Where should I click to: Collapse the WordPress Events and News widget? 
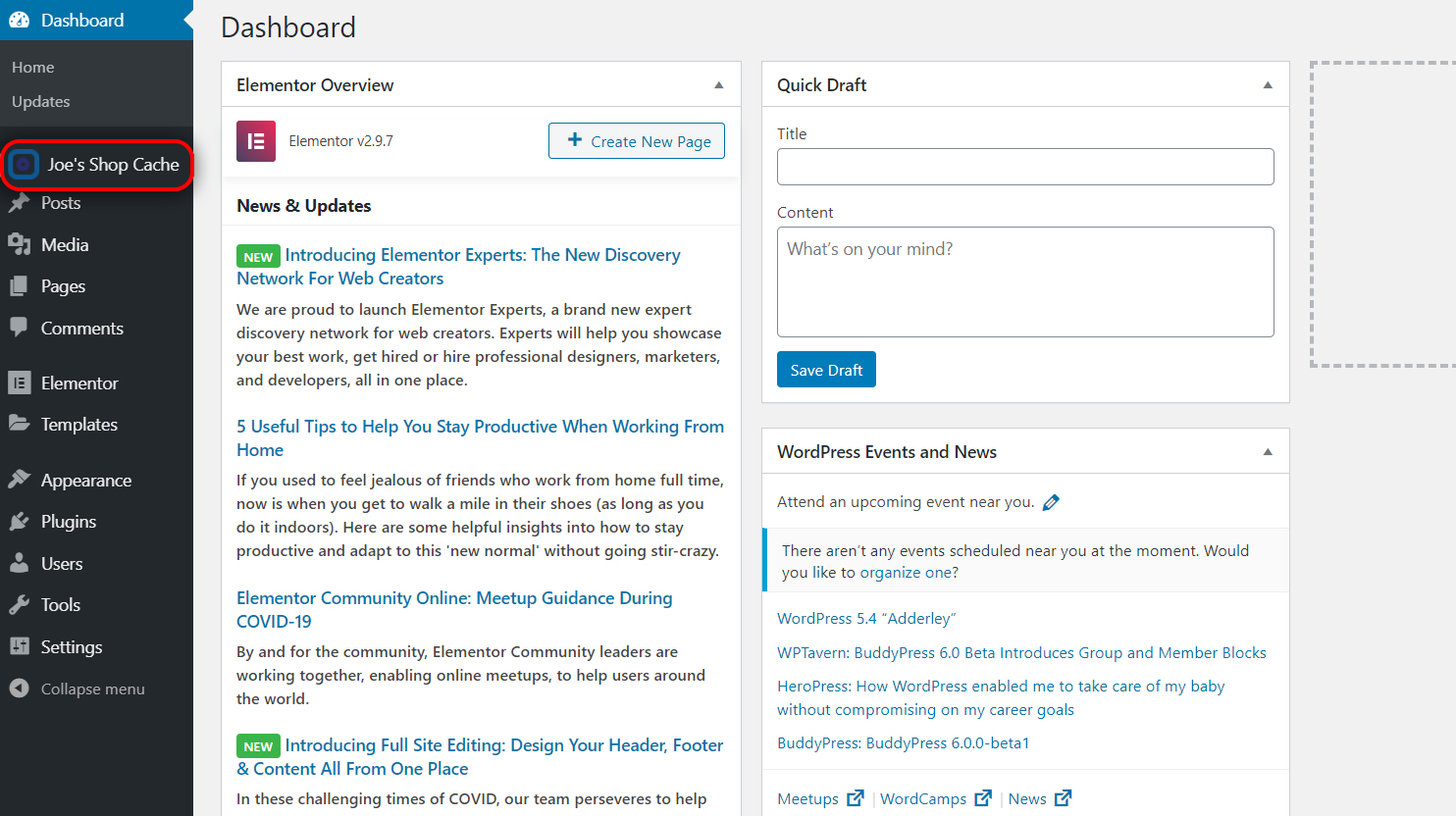[x=1268, y=452]
